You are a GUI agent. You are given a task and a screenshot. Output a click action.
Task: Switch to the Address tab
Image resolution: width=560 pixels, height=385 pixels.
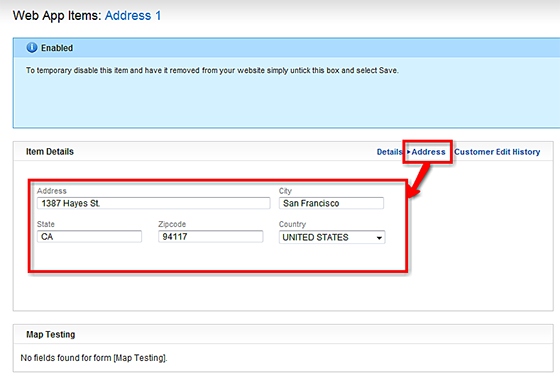pyautogui.click(x=428, y=152)
